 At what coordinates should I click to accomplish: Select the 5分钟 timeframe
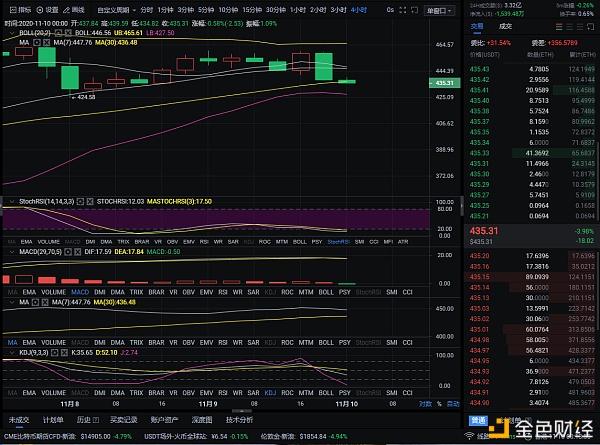(206, 10)
